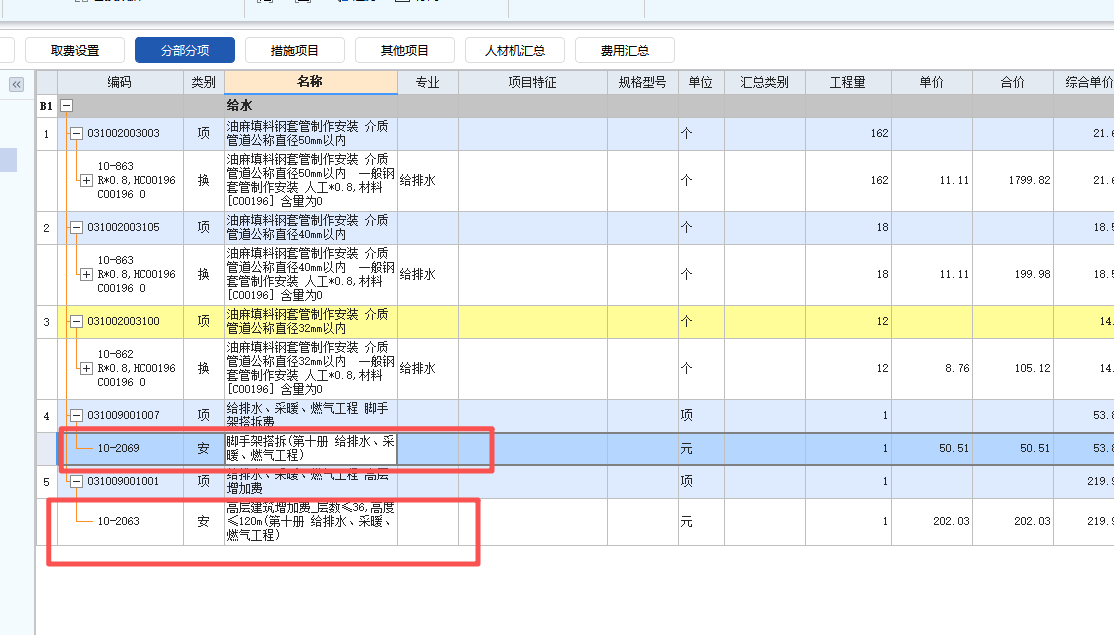Select the 合价 value 1799.82
Screen dimensions: 1114x635
click(1013, 180)
